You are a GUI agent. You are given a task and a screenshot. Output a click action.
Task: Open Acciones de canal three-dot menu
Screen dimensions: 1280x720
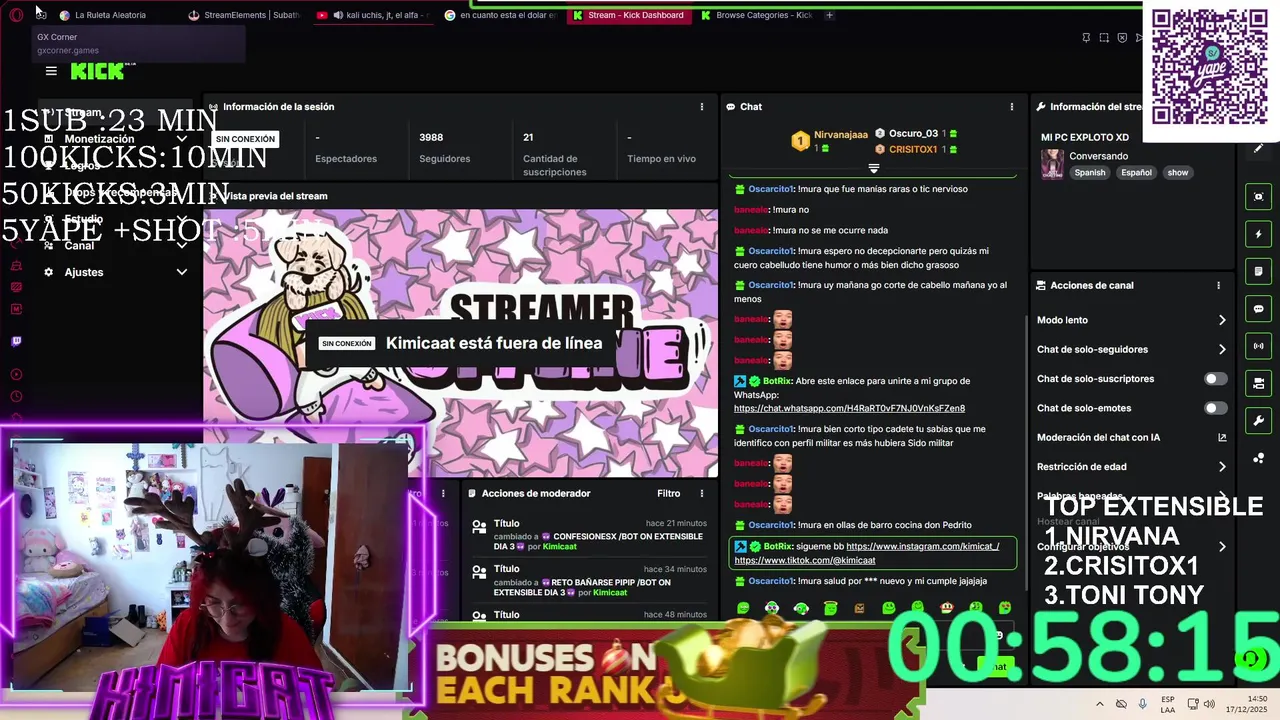pos(1218,285)
